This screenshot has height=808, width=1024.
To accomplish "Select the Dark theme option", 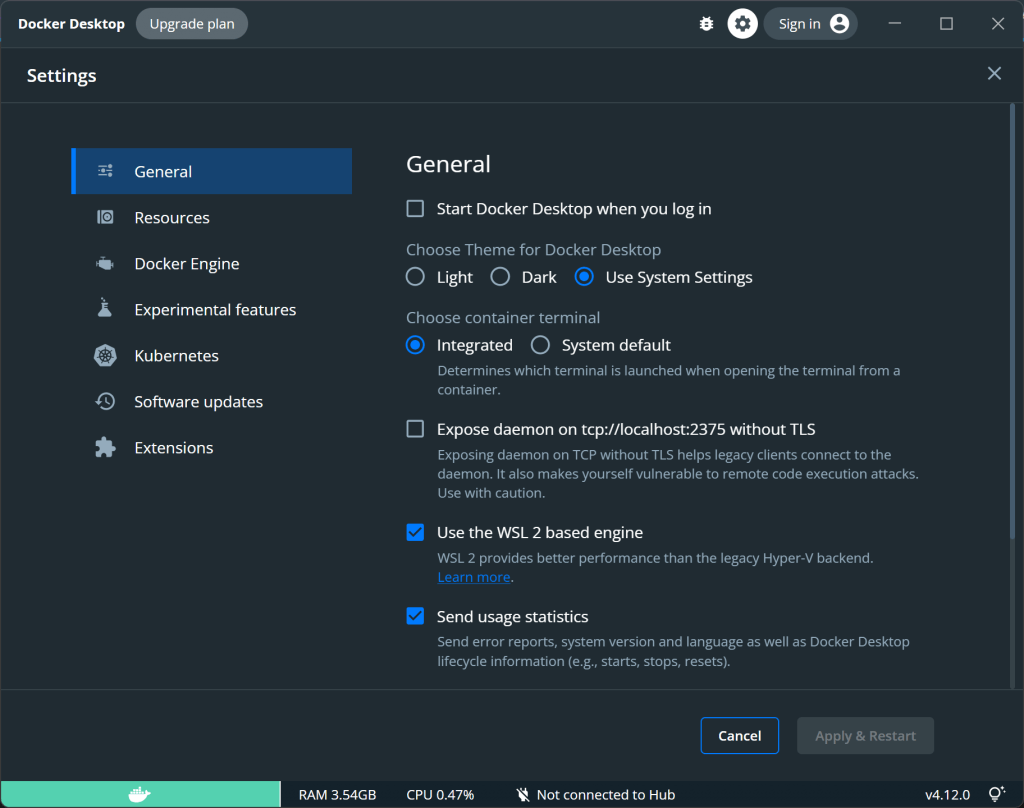I will pyautogui.click(x=500, y=276).
